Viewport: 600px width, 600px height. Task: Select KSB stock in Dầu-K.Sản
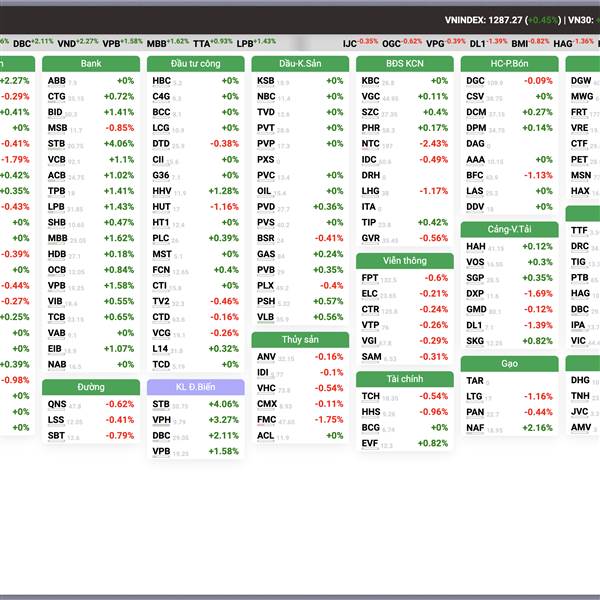click(x=300, y=81)
